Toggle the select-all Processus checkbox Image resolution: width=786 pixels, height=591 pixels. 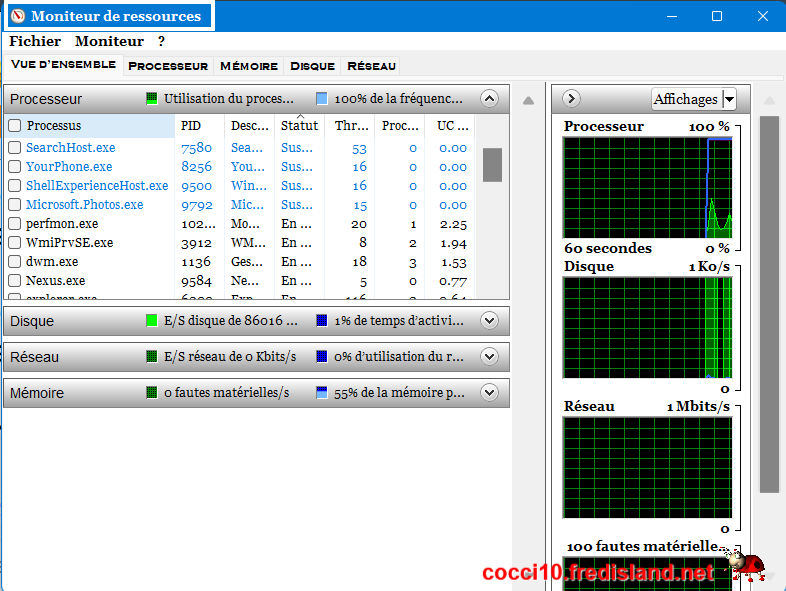(15, 125)
